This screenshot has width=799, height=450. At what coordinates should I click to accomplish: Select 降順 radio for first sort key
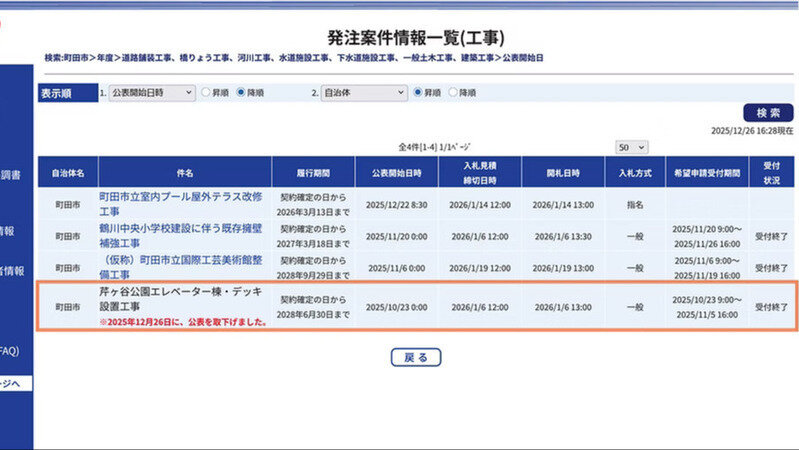[x=241, y=92]
